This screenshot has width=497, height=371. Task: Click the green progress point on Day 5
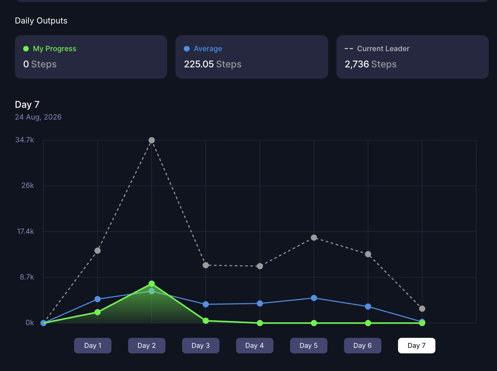pos(314,323)
